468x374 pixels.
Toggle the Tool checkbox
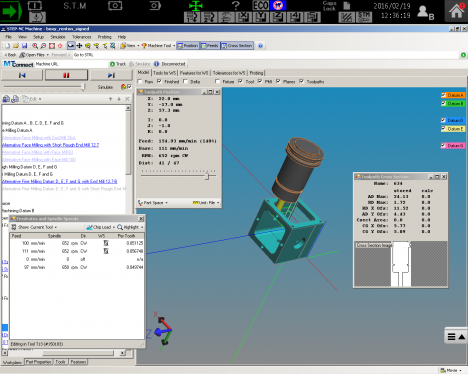click(240, 81)
